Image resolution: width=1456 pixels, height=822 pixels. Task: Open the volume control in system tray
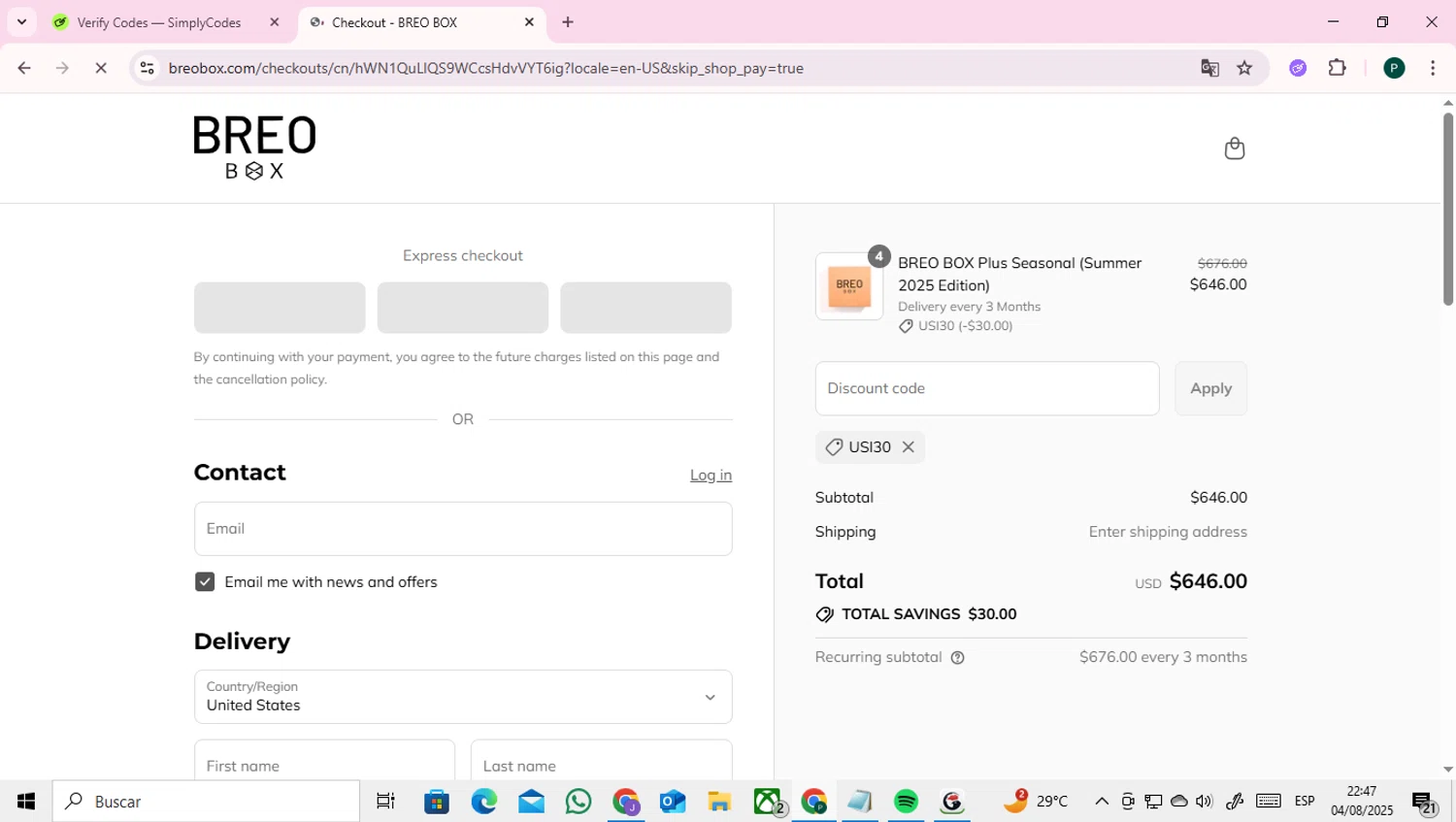click(x=1205, y=801)
